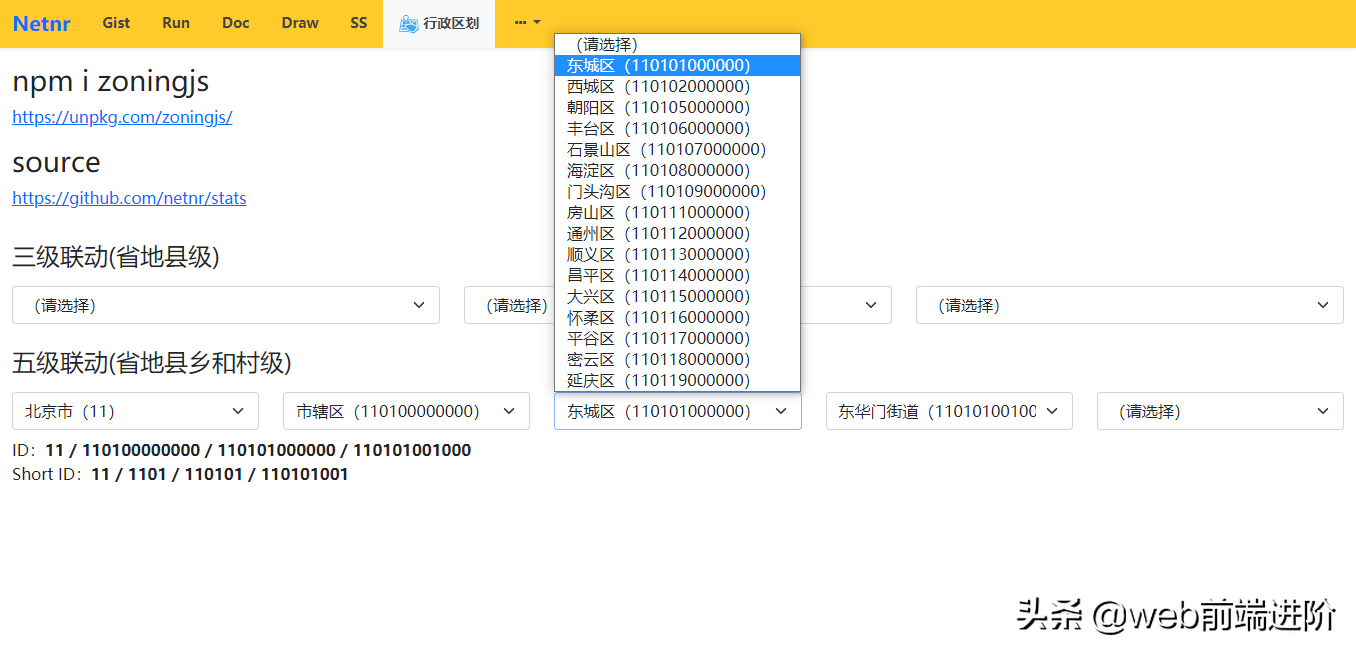Open the SS navigation item
This screenshot has width=1356, height=652.
pyautogui.click(x=359, y=23)
